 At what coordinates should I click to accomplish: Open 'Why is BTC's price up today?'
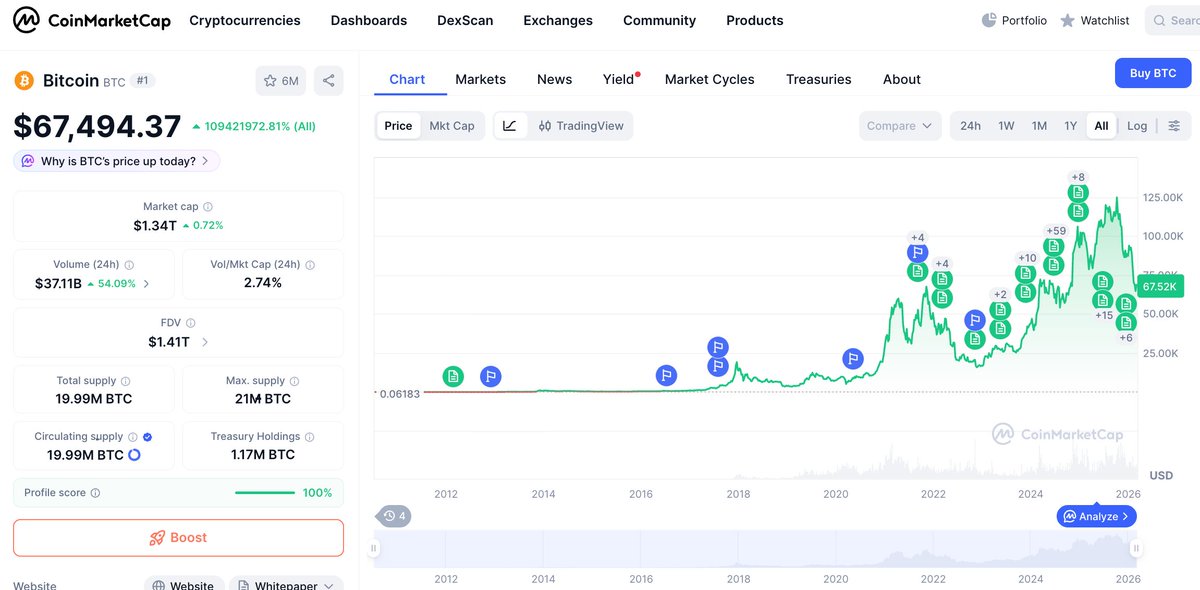coord(116,161)
